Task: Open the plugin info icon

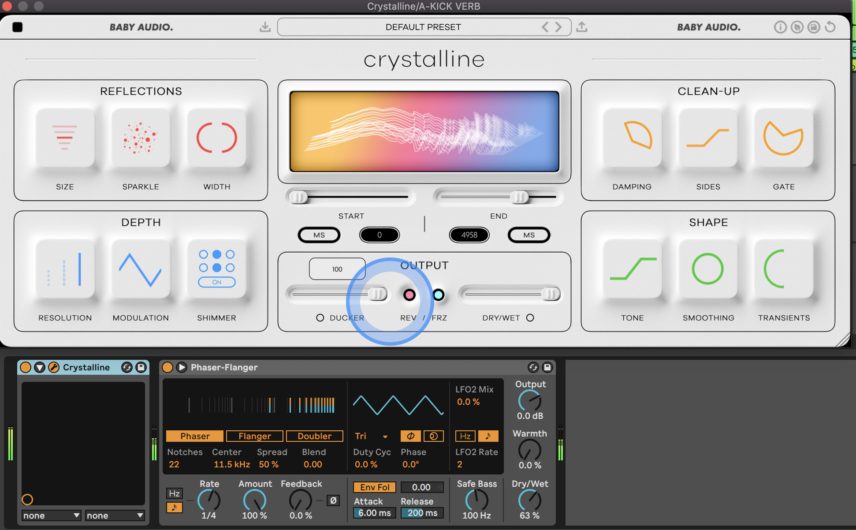Action: 780,27
